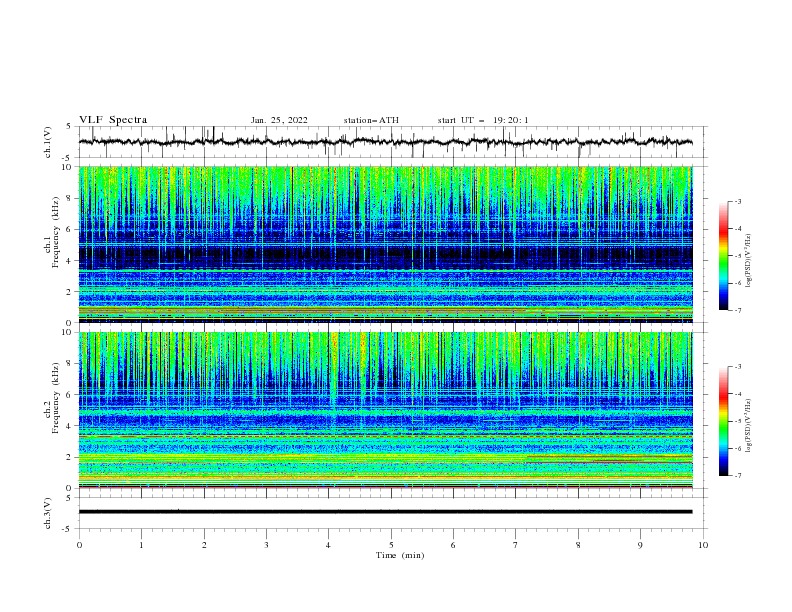This screenshot has height=612, width=792.
Task: Select the date text "Jan. 25, 2022"
Action: pos(279,120)
